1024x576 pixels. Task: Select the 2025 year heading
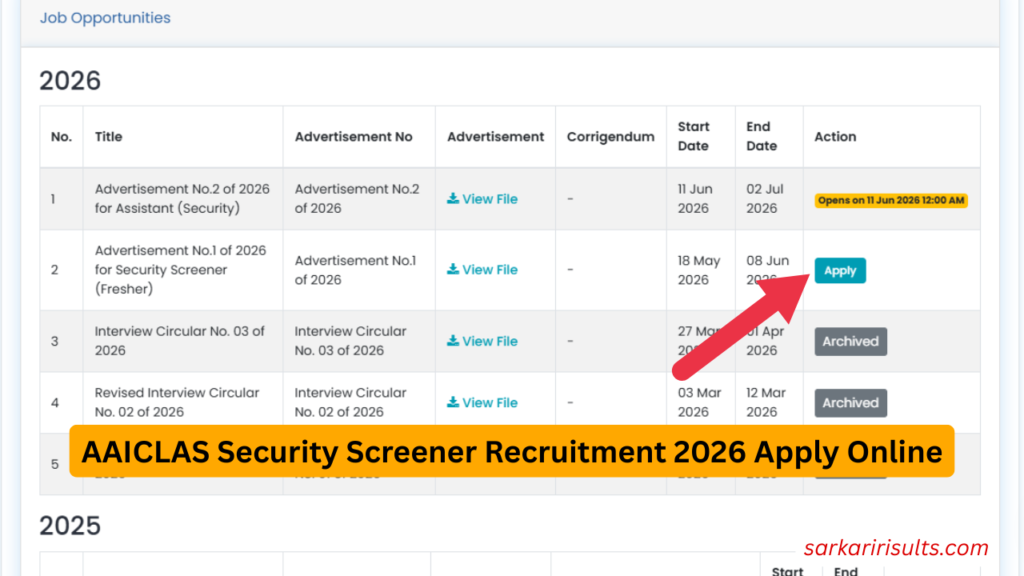pyautogui.click(x=70, y=526)
